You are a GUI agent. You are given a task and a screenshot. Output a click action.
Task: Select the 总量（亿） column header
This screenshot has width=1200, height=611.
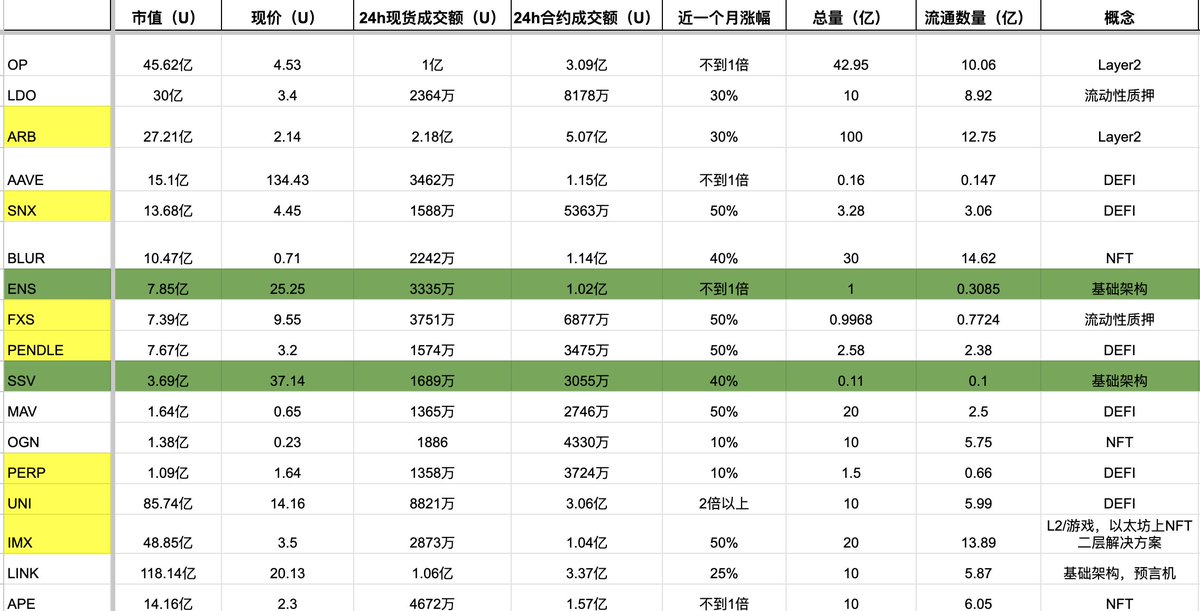tap(851, 17)
